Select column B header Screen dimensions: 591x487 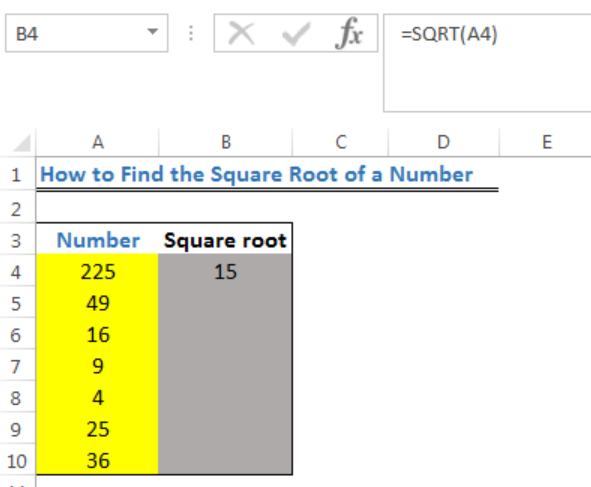click(225, 142)
